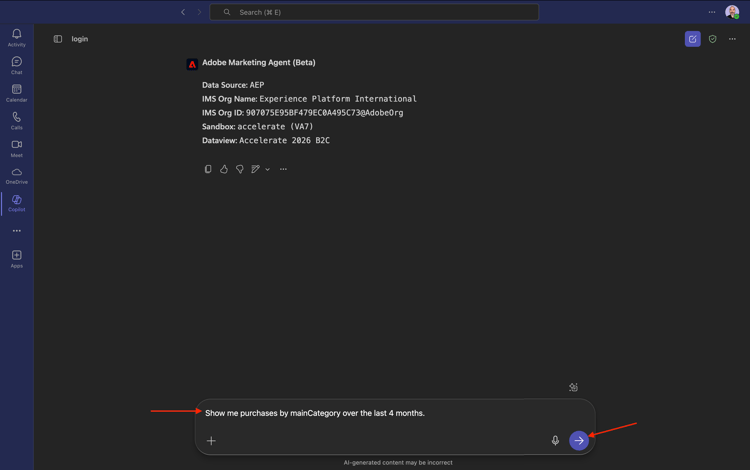Click the Search box at top

click(374, 12)
